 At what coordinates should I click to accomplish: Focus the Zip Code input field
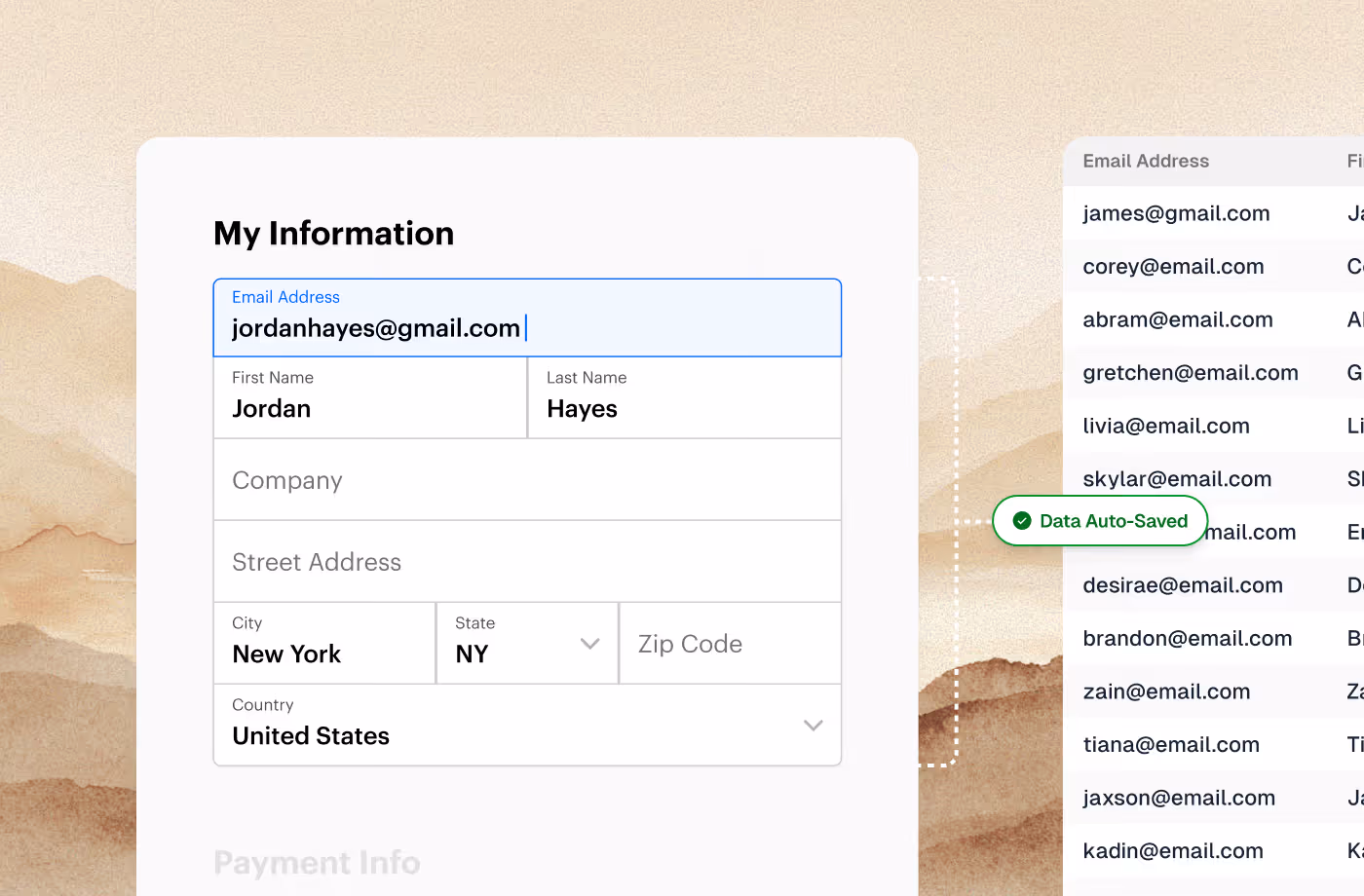click(x=730, y=644)
